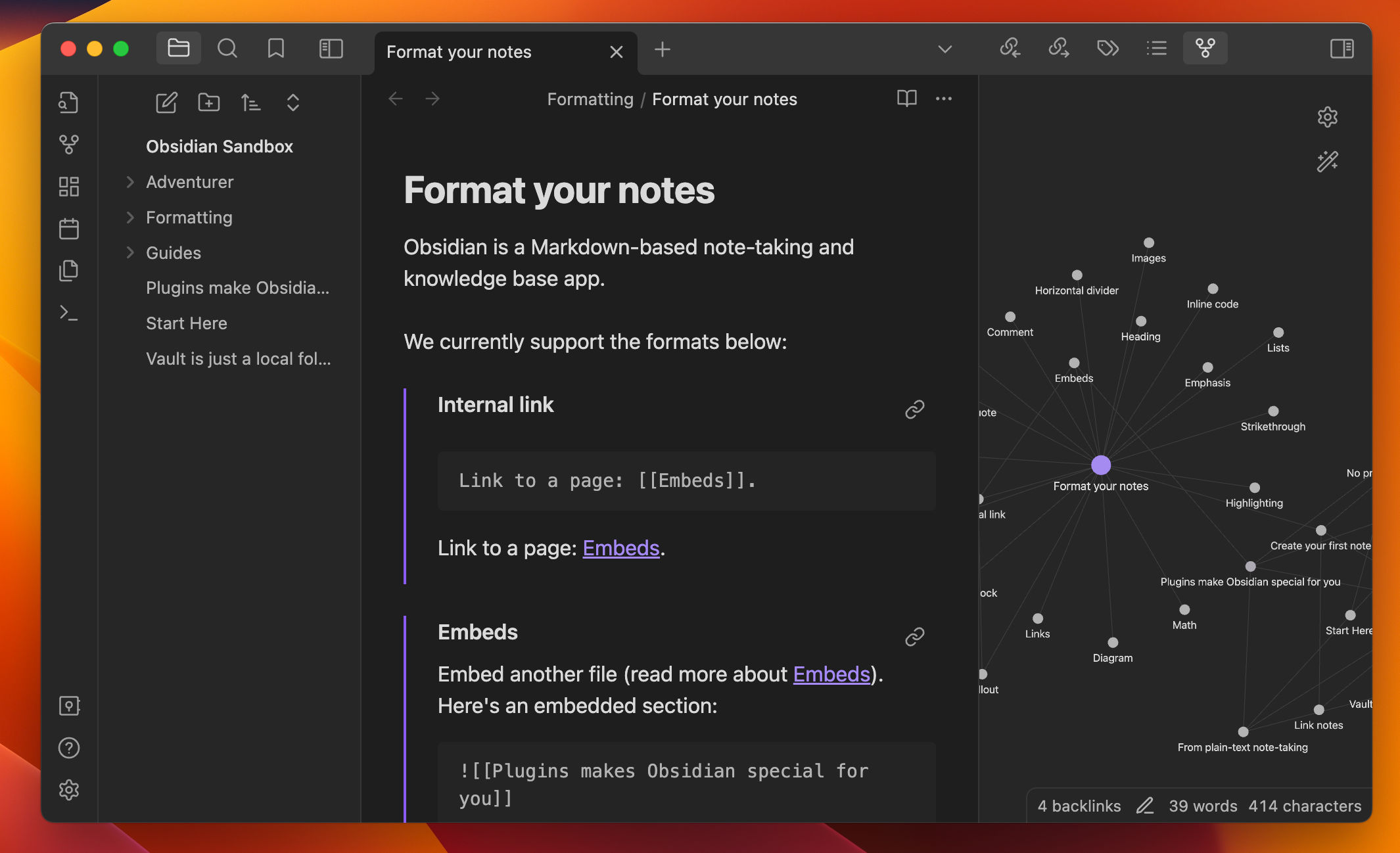Viewport: 1400px width, 853px height.
Task: Insert template ribbon icon
Action: (x=69, y=271)
